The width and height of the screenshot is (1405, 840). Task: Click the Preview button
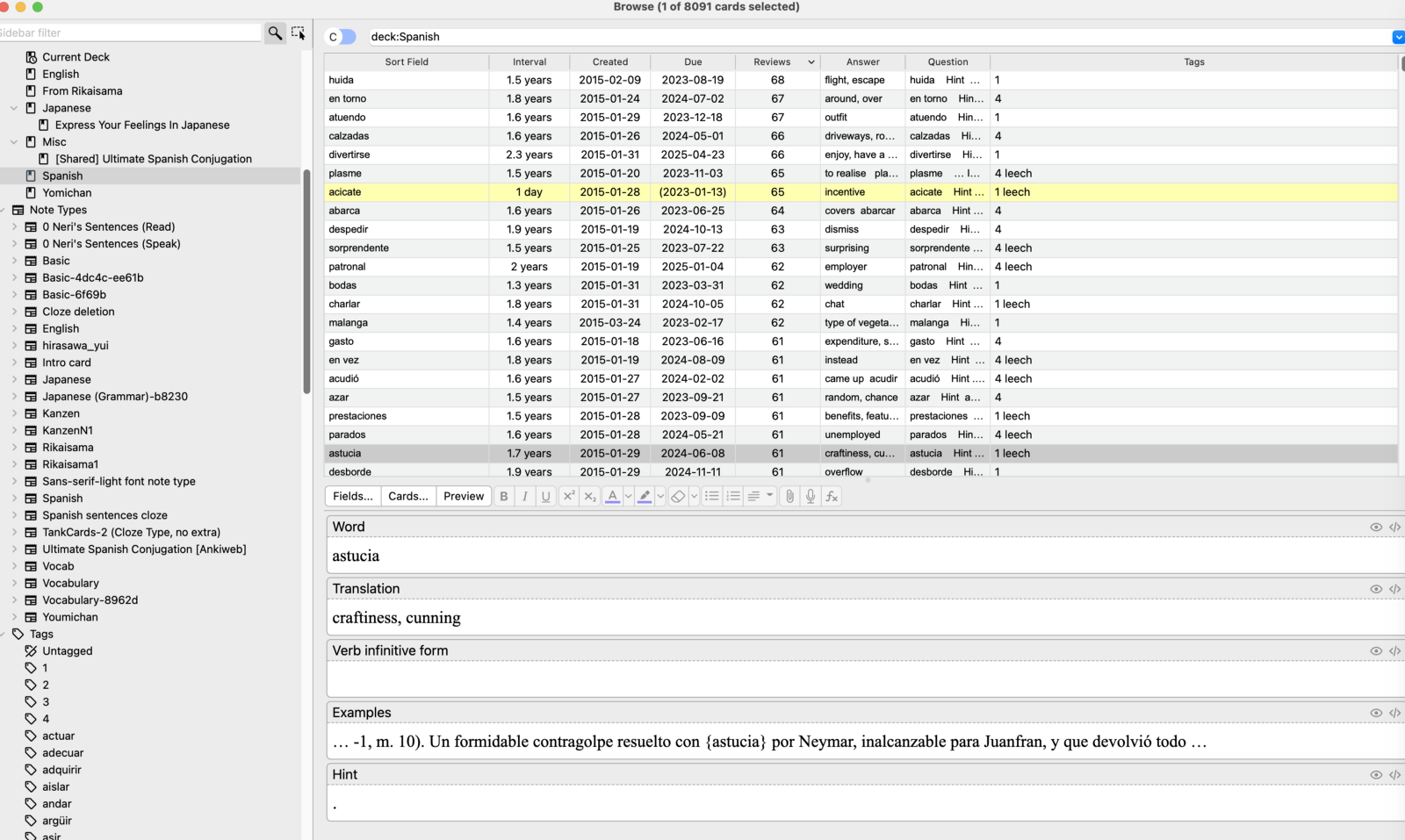point(463,497)
